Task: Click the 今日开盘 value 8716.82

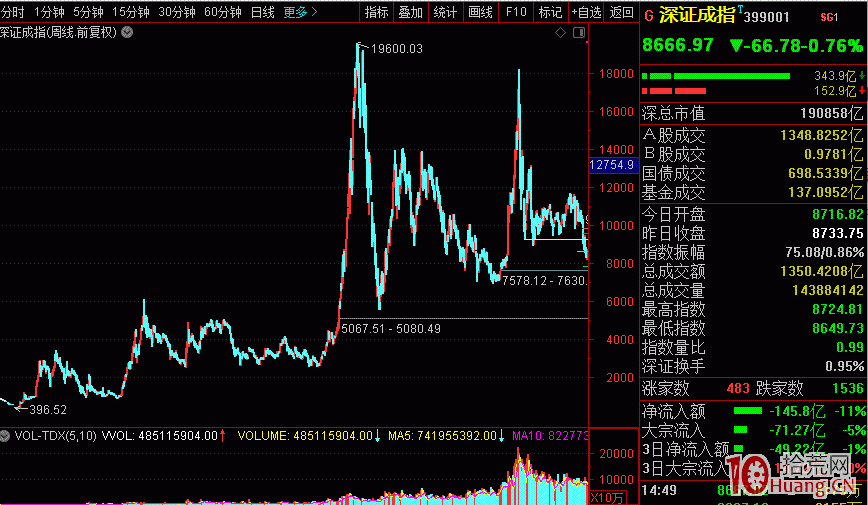Action: pyautogui.click(x=838, y=214)
